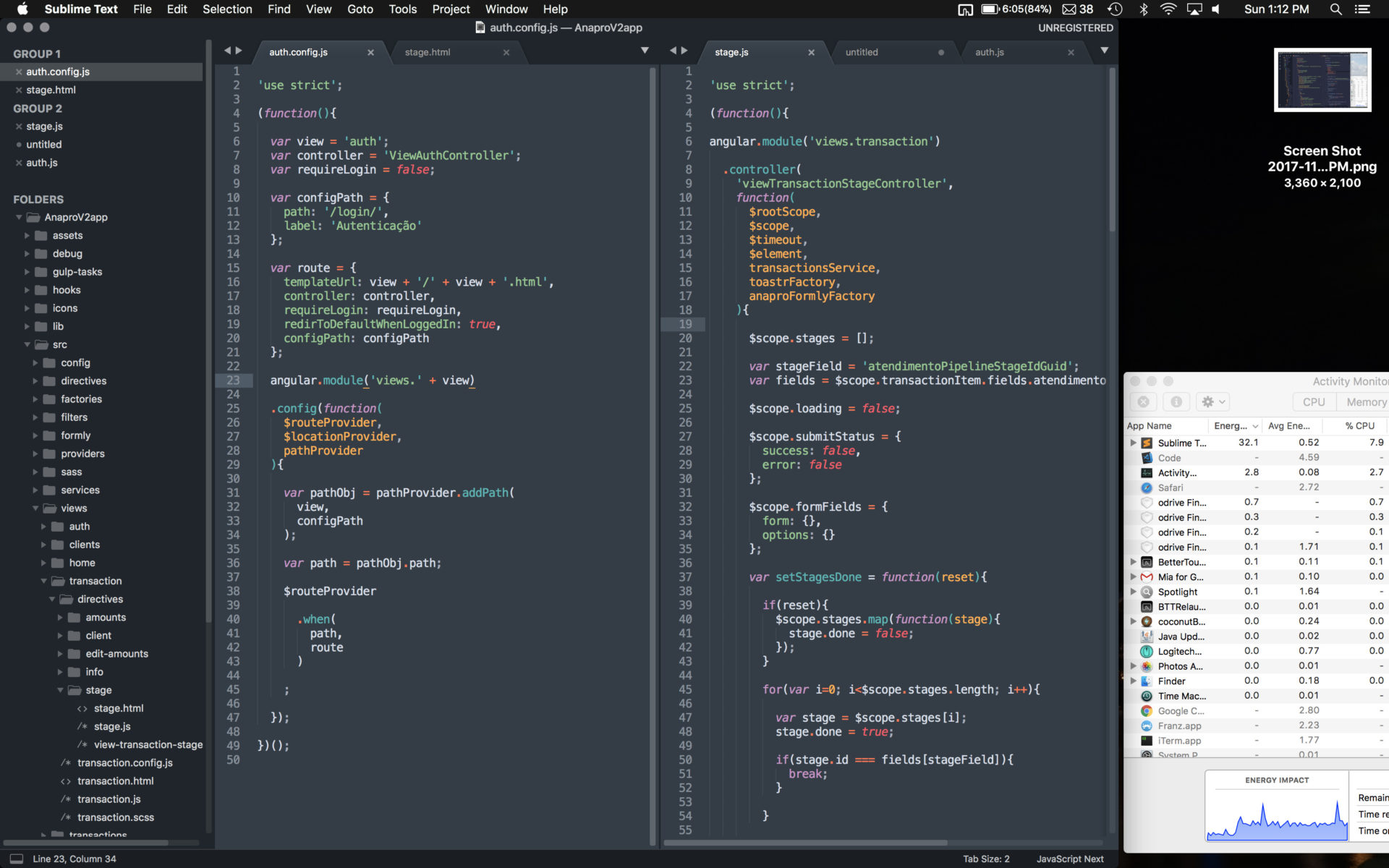
Task: Expand the assets folder in sidebar
Action: click(27, 236)
